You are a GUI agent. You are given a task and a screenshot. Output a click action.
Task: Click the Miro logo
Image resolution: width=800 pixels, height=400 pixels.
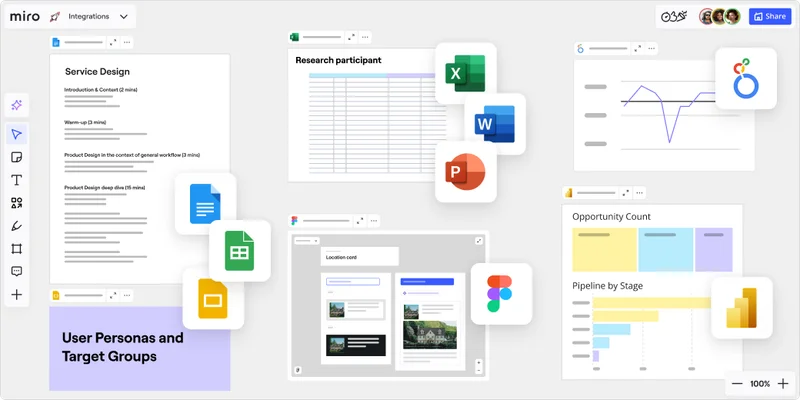(x=24, y=16)
